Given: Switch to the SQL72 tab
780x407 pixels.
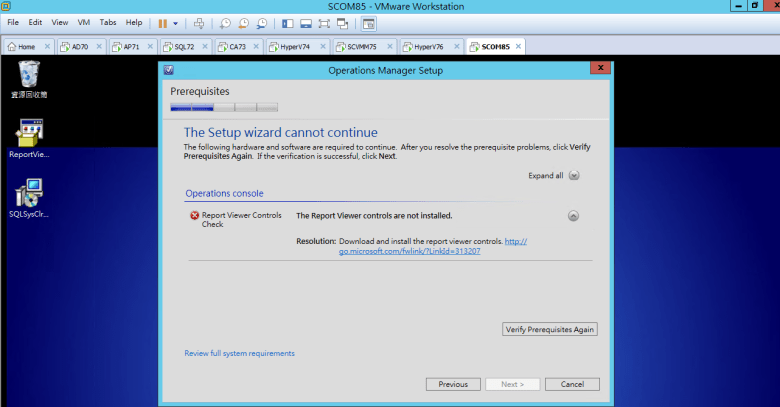Looking at the screenshot, I should point(184,46).
